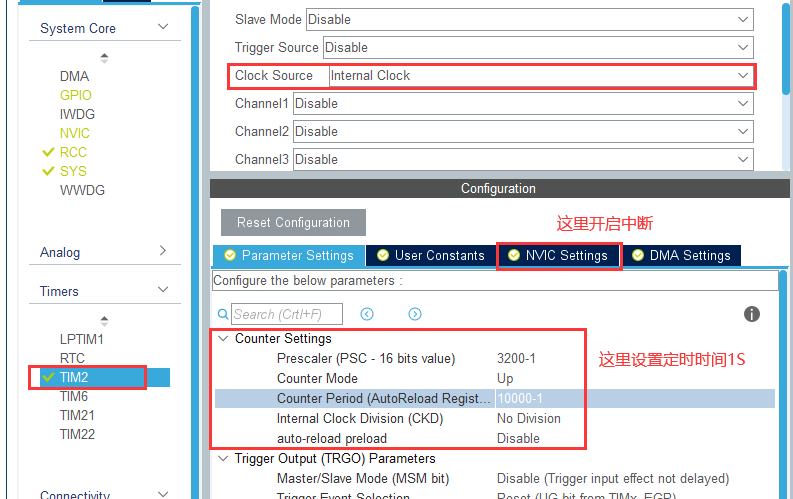The width and height of the screenshot is (793, 499).
Task: Switch to User Constants tab
Action: coord(430,255)
